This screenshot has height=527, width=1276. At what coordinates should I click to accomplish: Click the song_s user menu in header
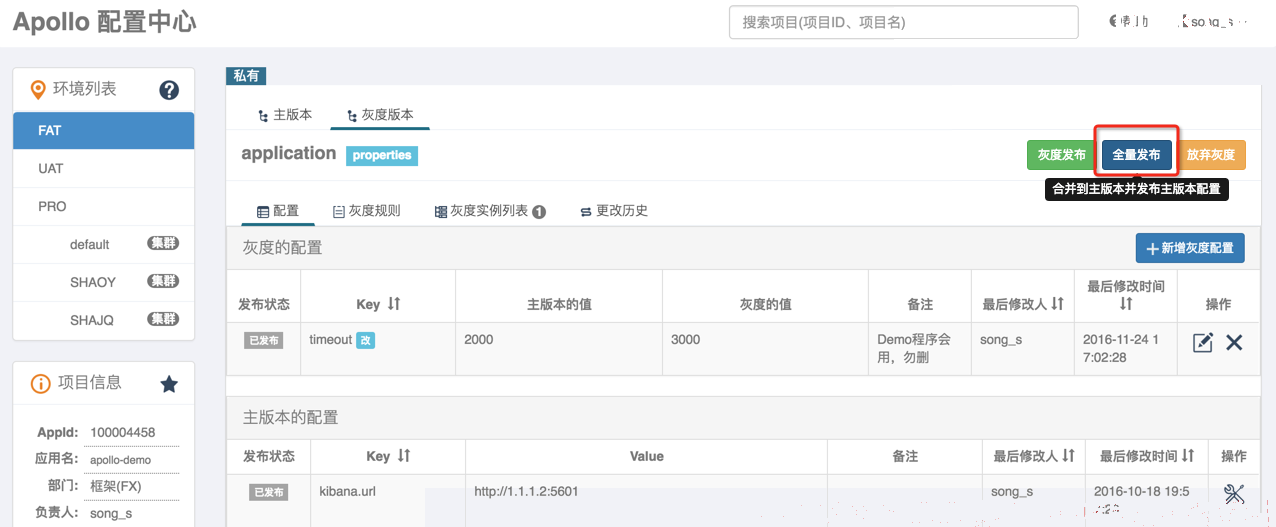coord(1214,21)
